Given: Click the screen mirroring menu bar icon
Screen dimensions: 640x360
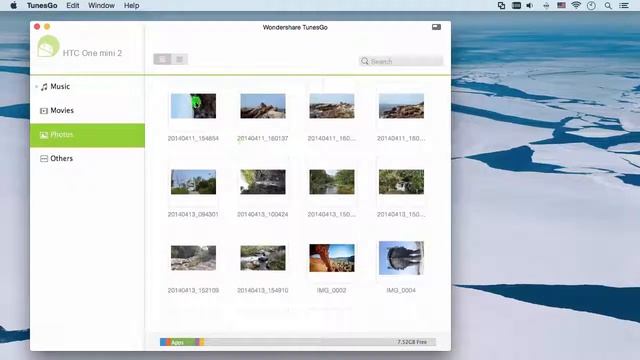Looking at the screenshot, I should [x=502, y=6].
